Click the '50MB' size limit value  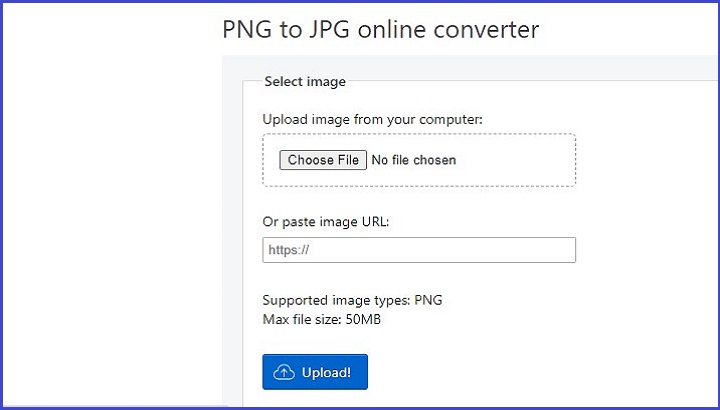click(x=361, y=319)
